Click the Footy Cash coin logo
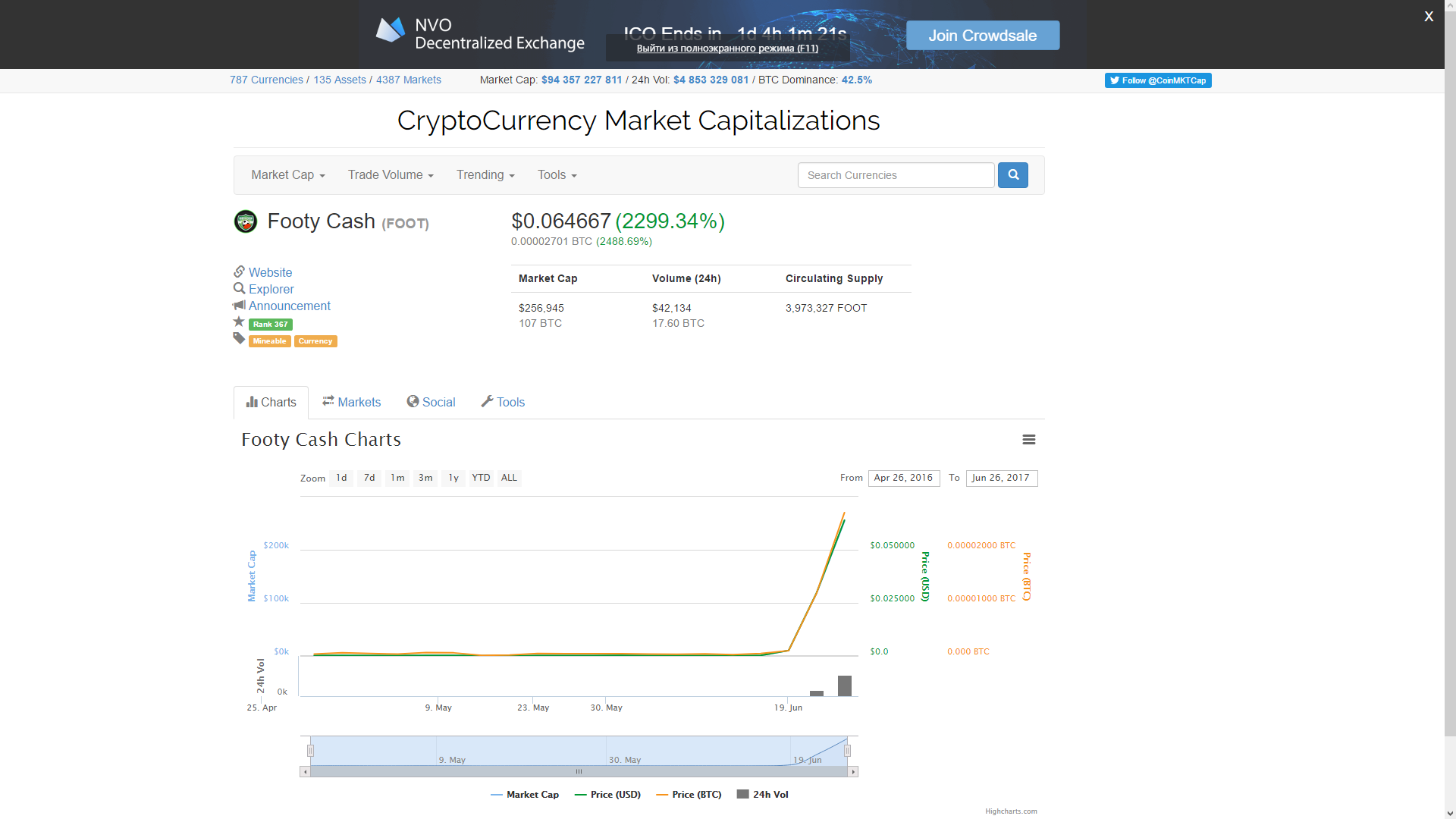This screenshot has width=1456, height=819. 246,221
